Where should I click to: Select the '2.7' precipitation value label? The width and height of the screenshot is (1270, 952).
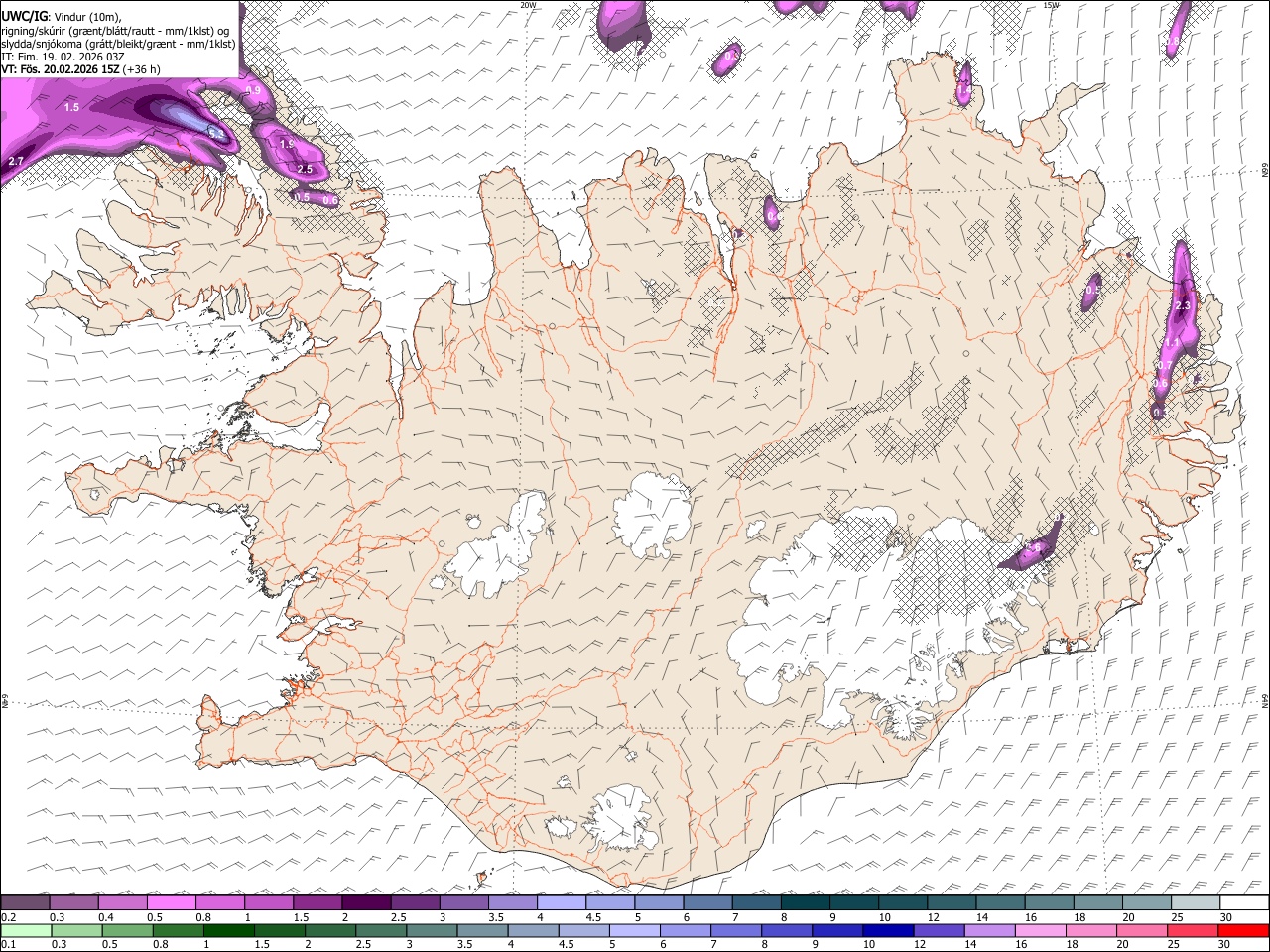pyautogui.click(x=16, y=161)
